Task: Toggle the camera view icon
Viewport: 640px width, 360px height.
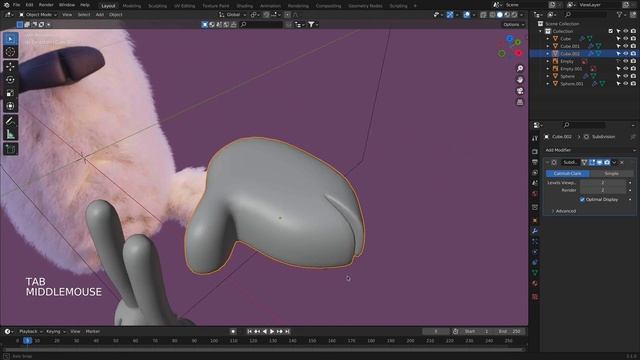Action: click(x=520, y=91)
